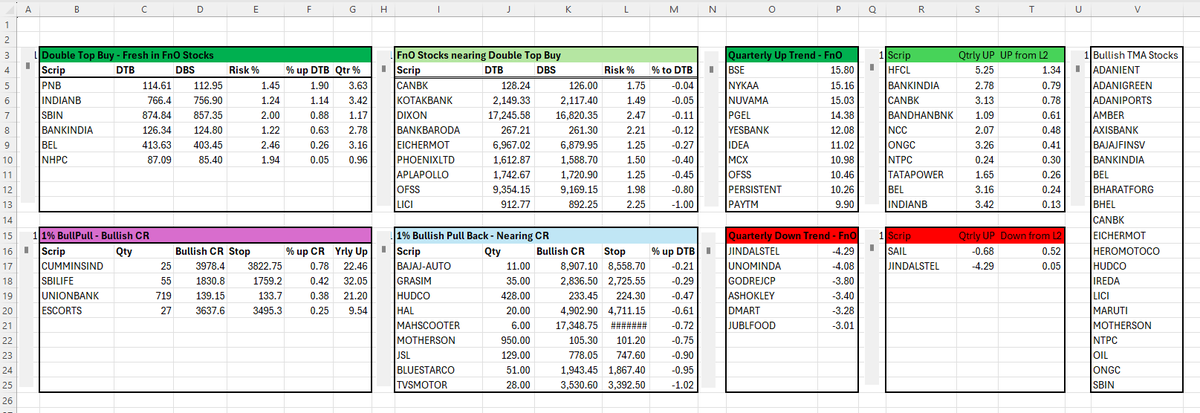The height and width of the screenshot is (413, 1200).
Task: Click the ADANIENT cell in TMA list
Action: 1138,72
